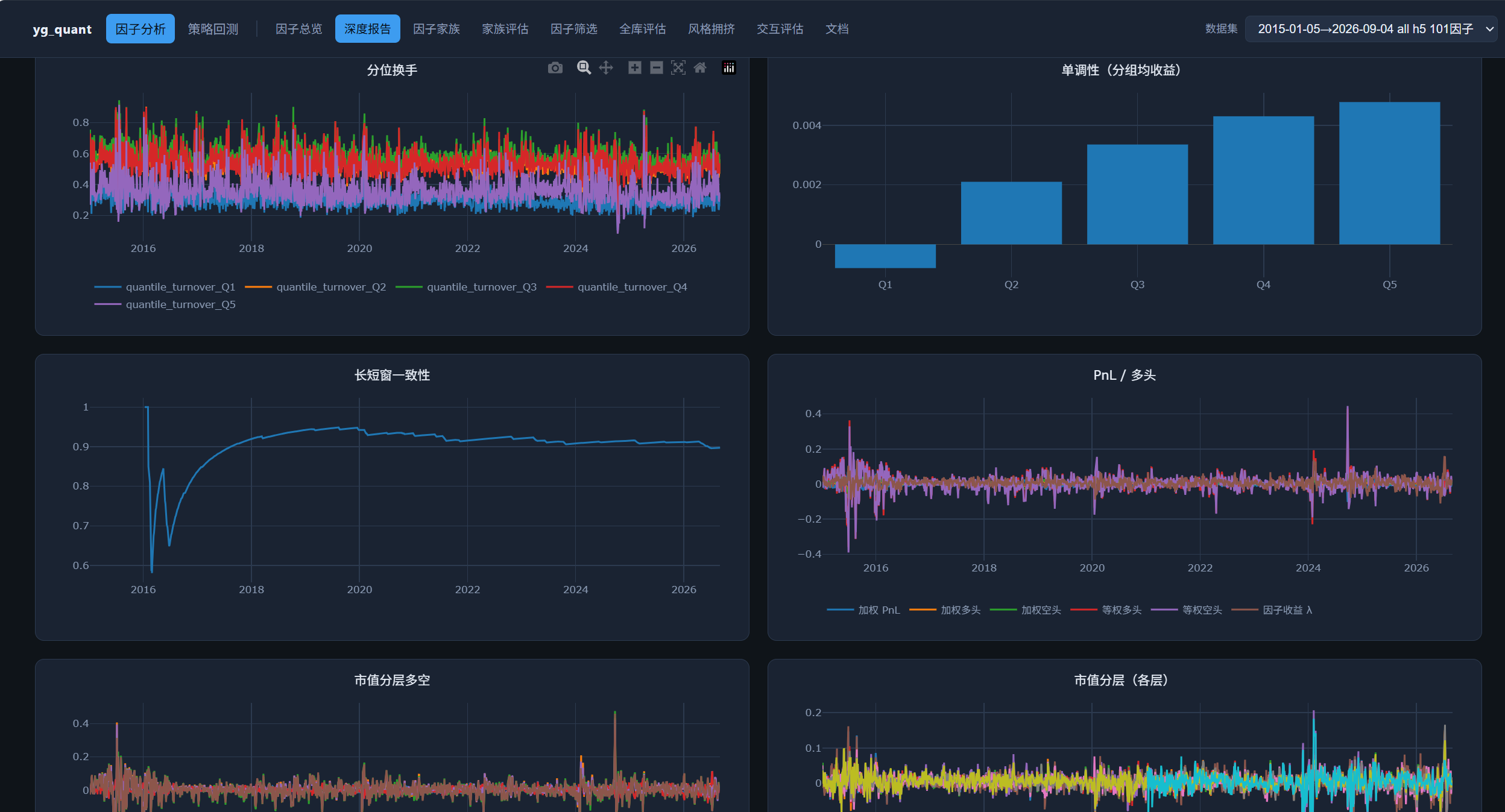Open the 数据集 dataset dropdown
The height and width of the screenshot is (812, 1505).
pyautogui.click(x=1371, y=29)
